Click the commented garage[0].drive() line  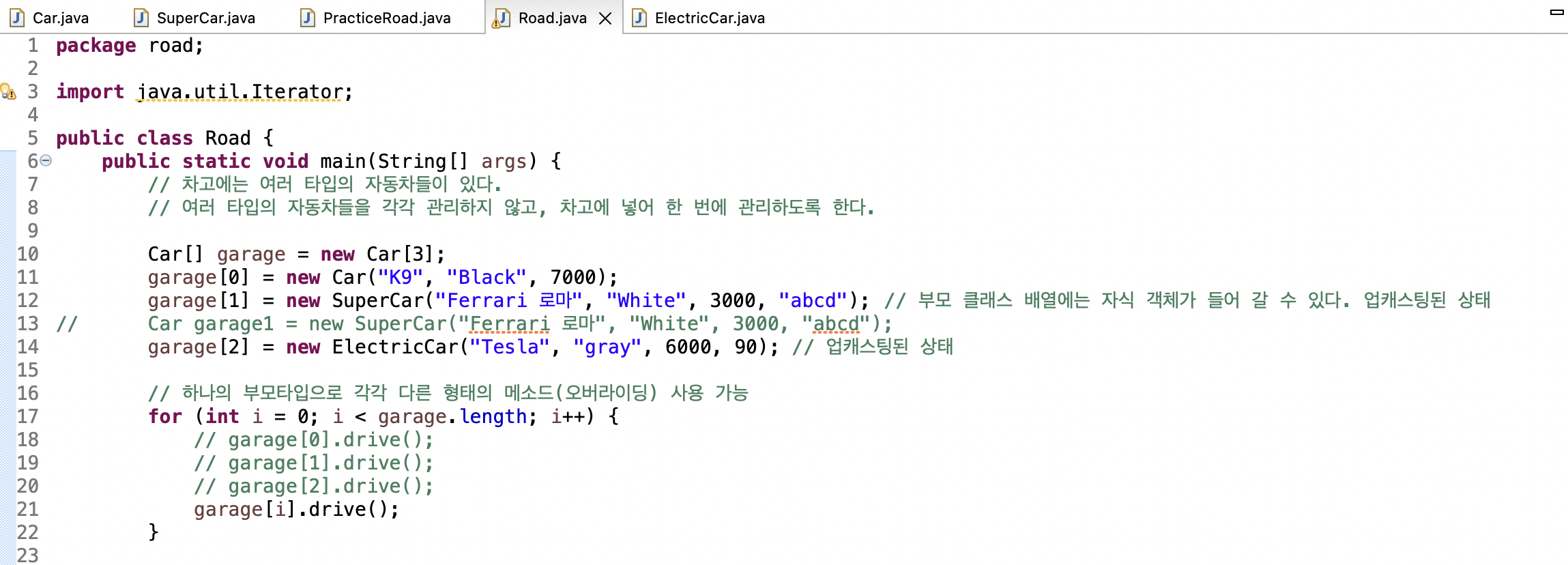click(313, 439)
